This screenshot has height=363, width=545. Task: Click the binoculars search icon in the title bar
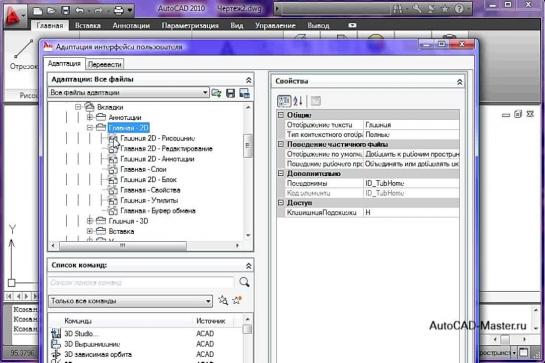pos(397,9)
